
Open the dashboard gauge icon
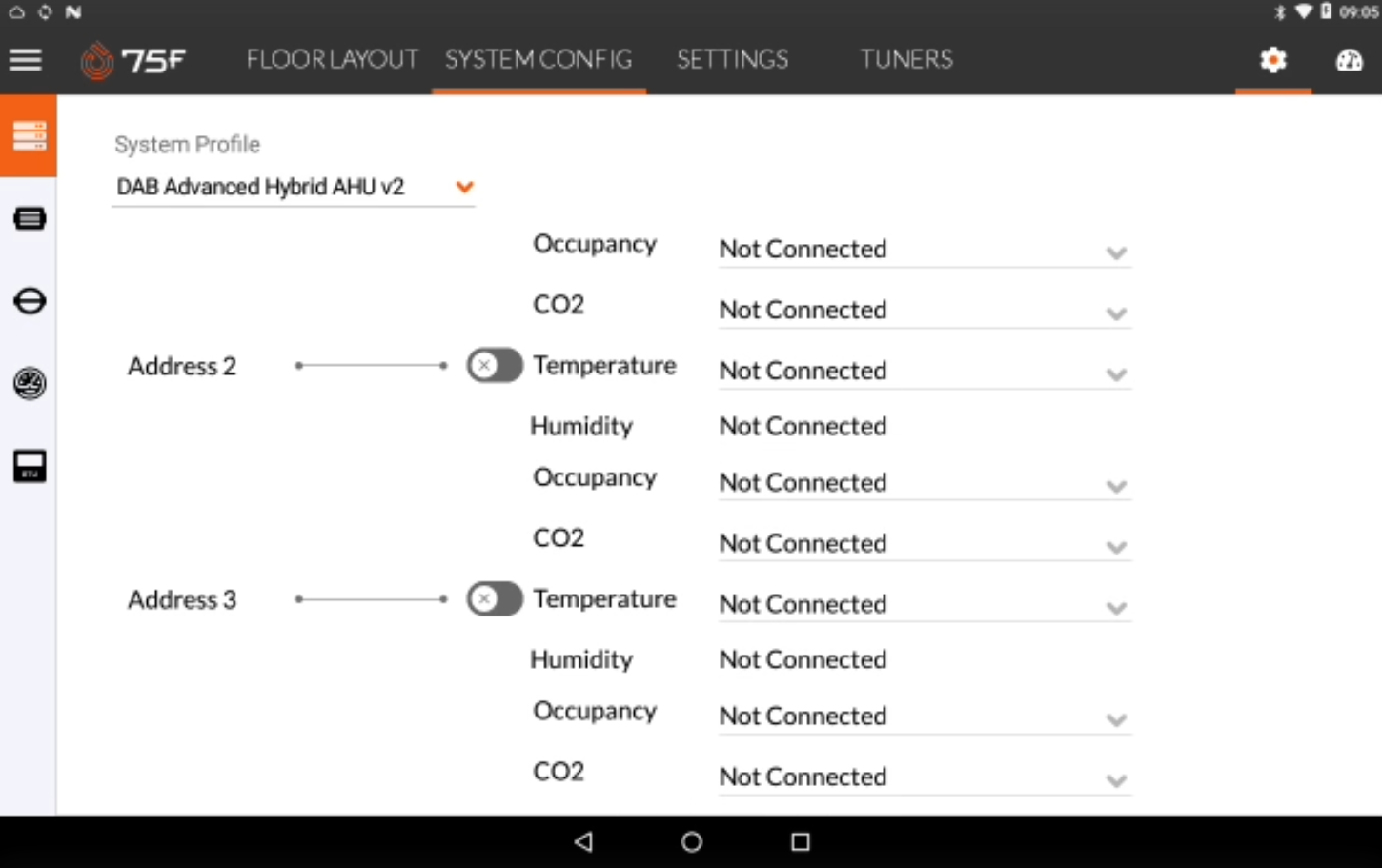[x=1350, y=60]
